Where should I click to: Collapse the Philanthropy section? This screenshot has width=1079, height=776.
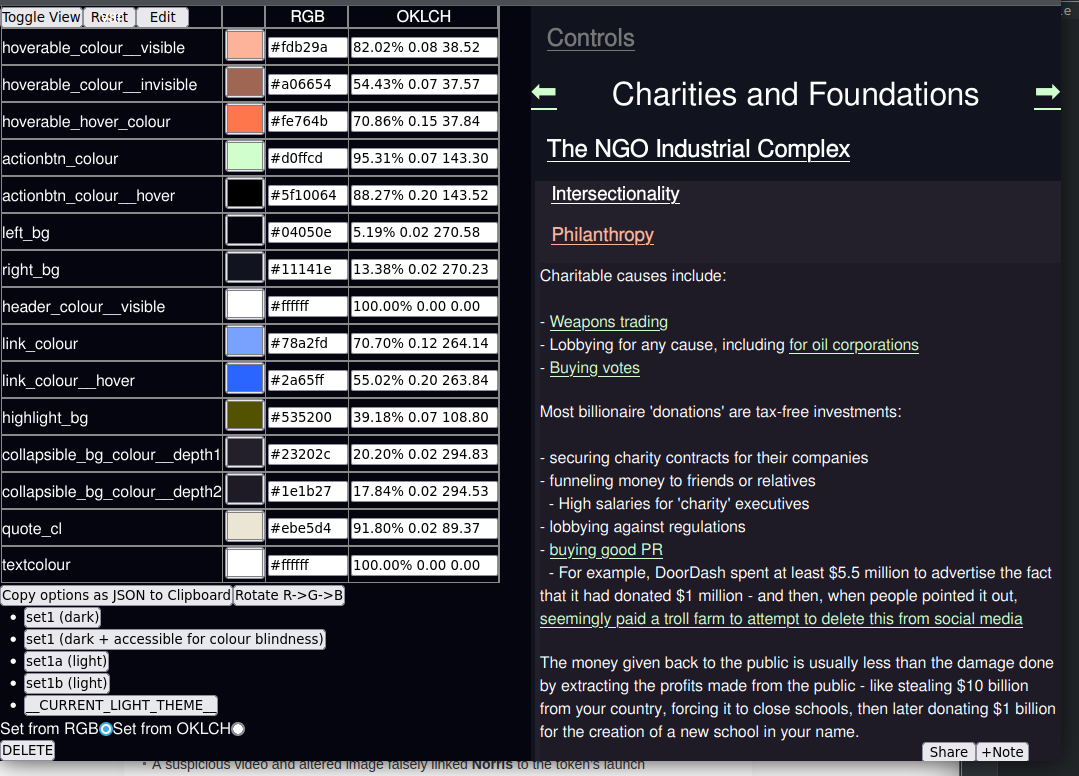[x=602, y=235]
